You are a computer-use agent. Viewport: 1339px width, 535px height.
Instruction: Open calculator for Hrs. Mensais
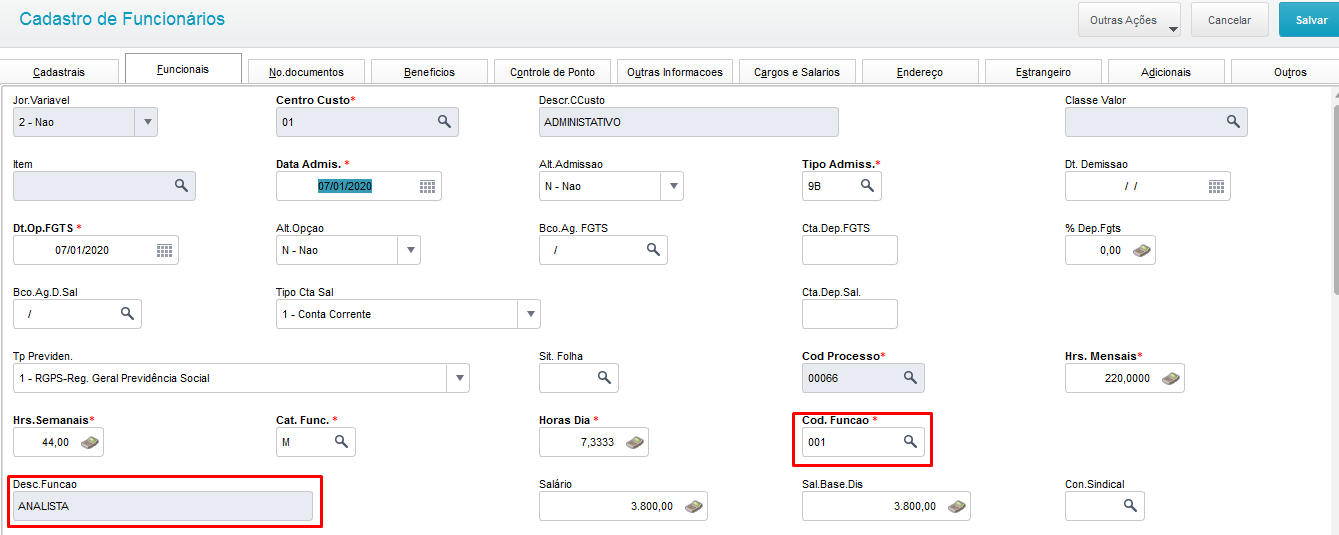[1170, 378]
